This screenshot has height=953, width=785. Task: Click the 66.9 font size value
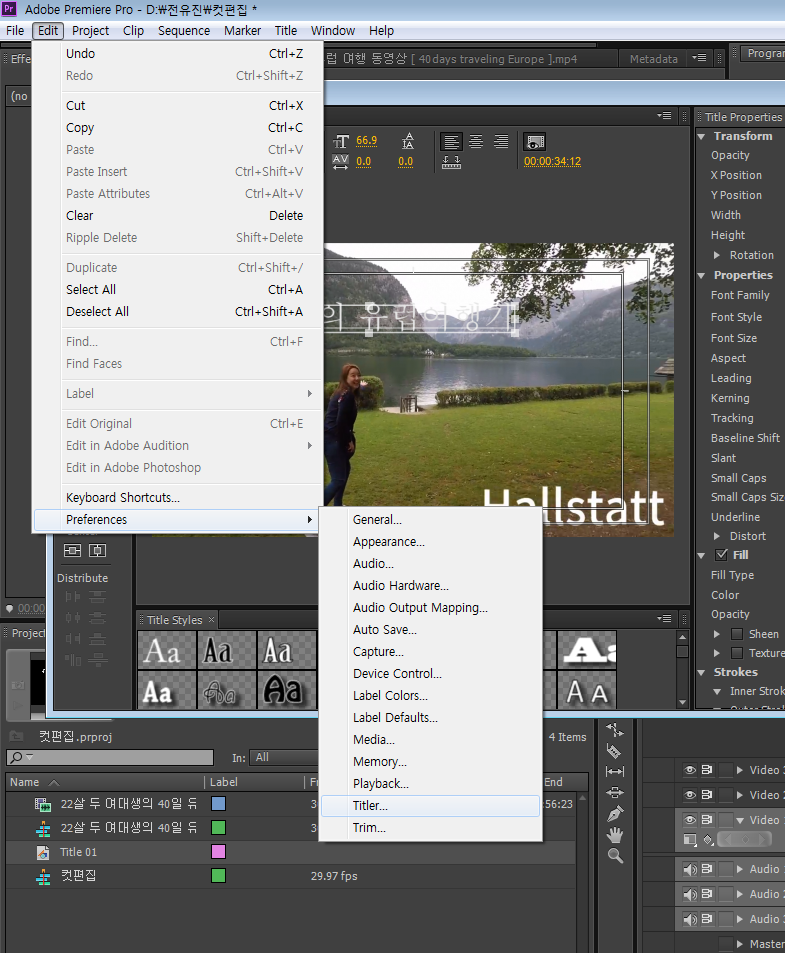click(x=366, y=140)
